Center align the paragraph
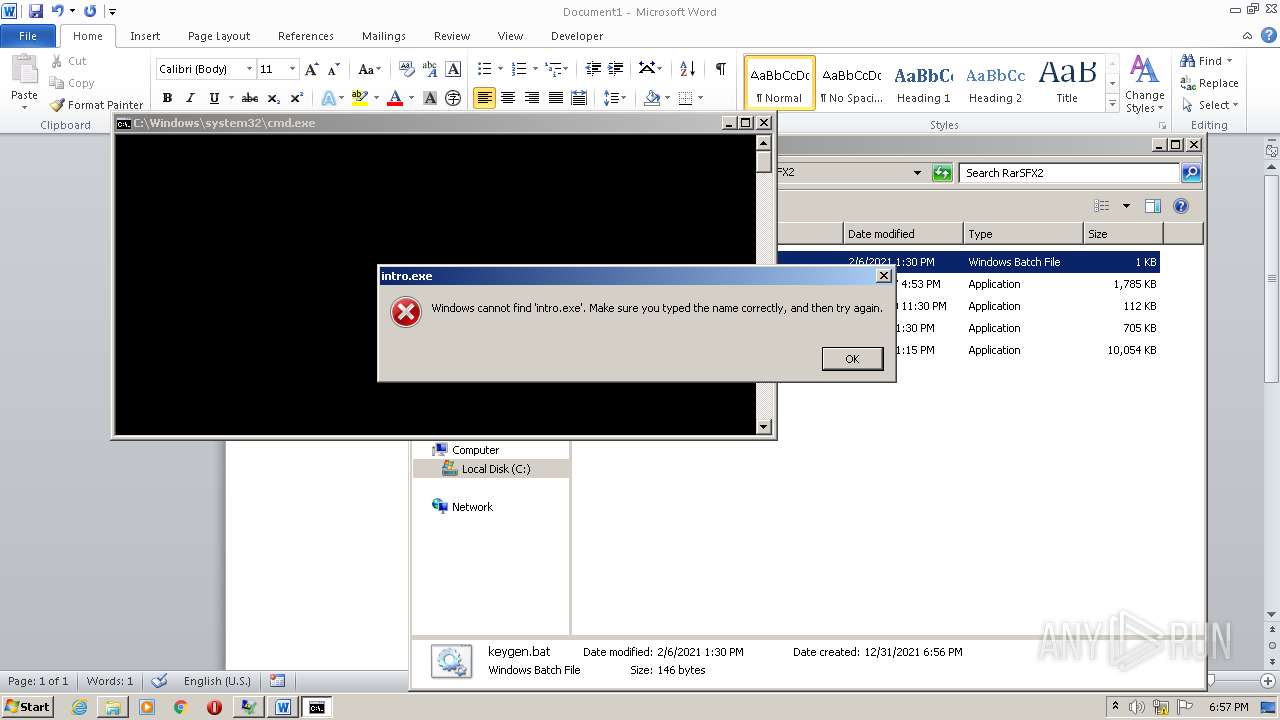Image resolution: width=1280 pixels, height=720 pixels. (x=508, y=98)
